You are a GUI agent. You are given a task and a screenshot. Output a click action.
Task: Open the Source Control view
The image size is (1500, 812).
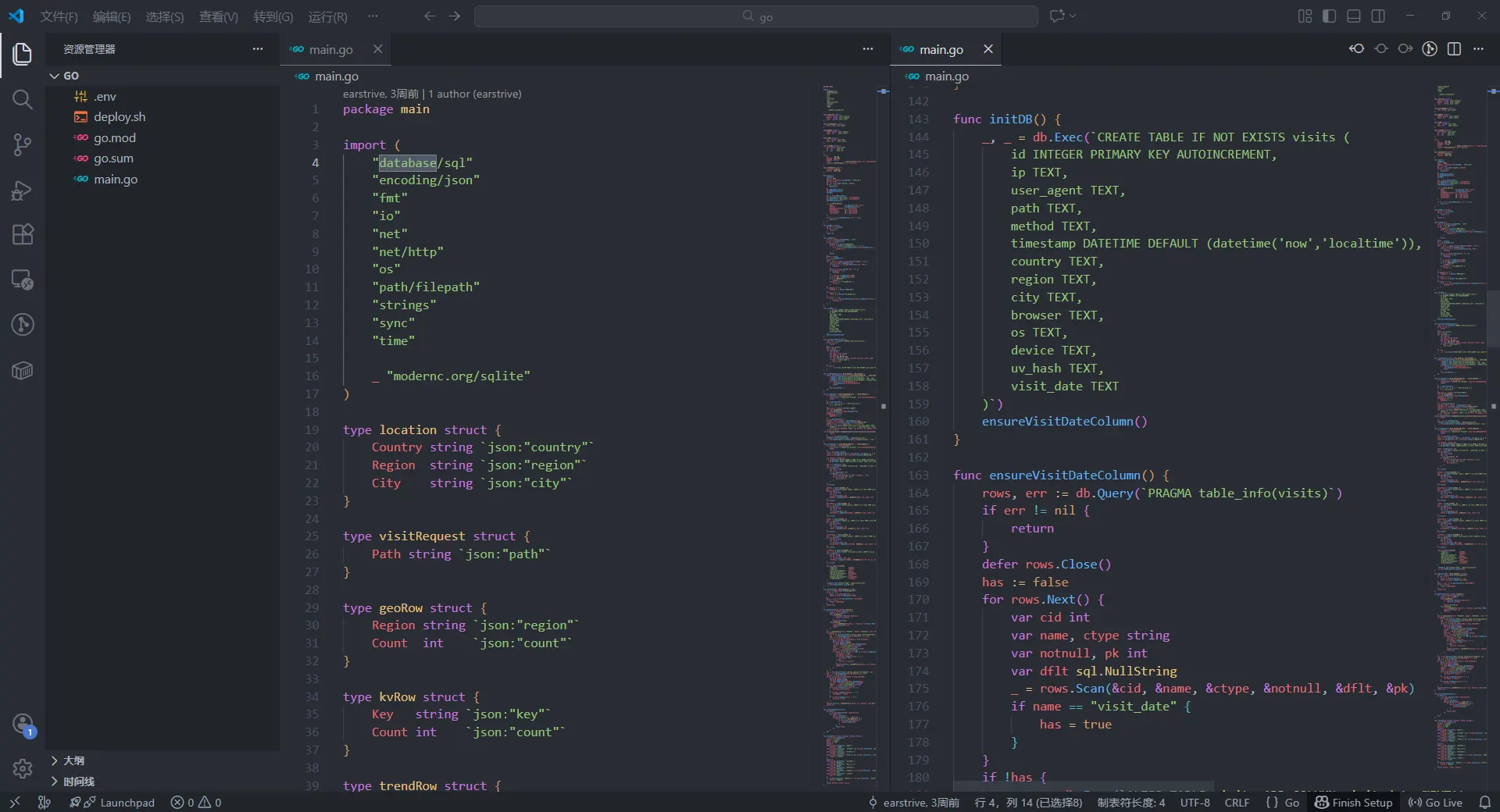22,144
